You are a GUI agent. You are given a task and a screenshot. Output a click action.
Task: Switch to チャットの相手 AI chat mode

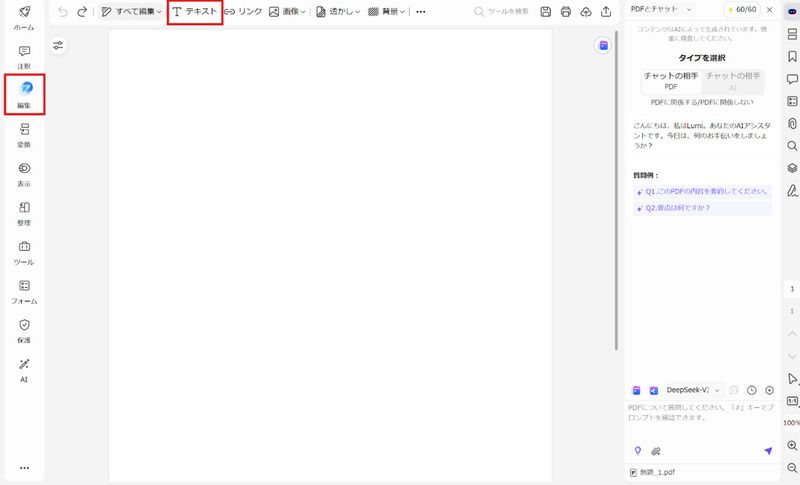[x=732, y=81]
